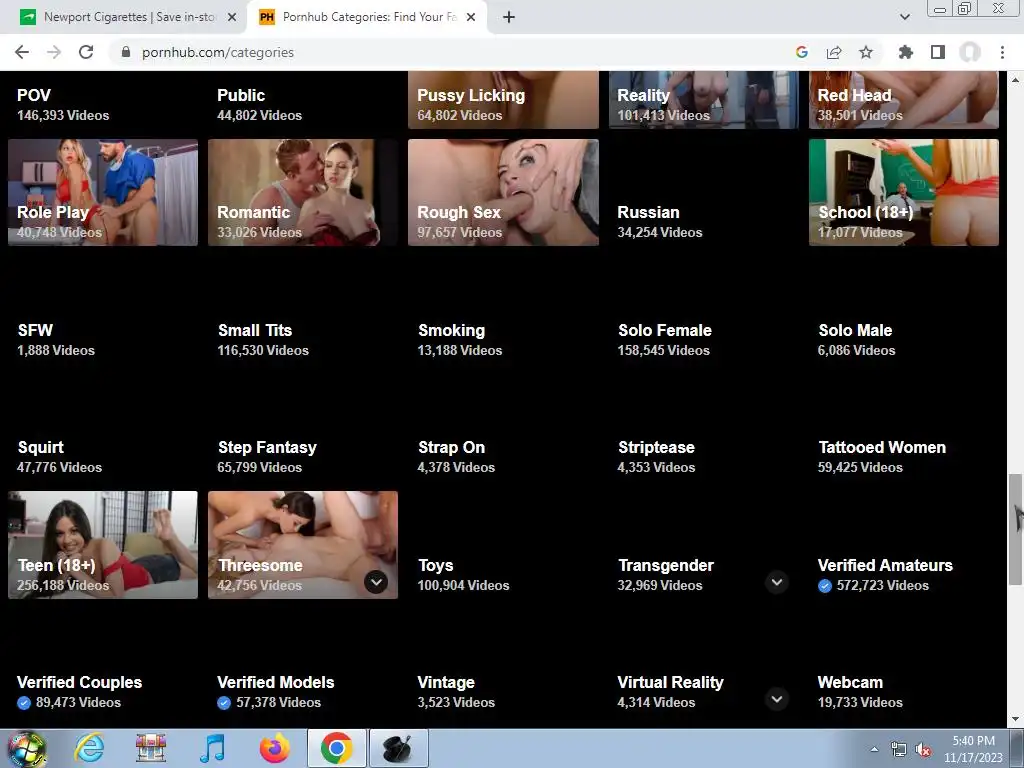Click the page scrollbar down arrow
1024x768 pixels.
coord(1015,719)
